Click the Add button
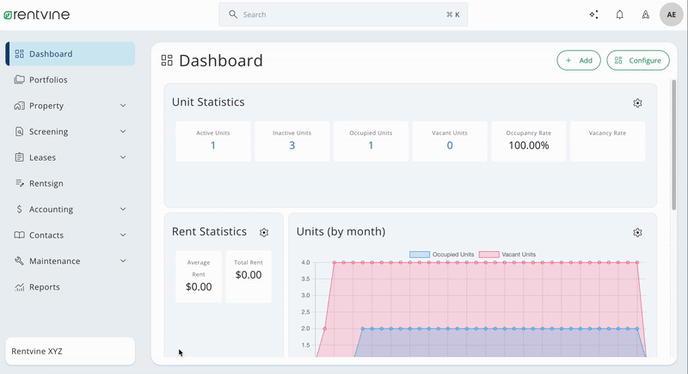Viewport: 688px width, 374px height. coord(578,61)
